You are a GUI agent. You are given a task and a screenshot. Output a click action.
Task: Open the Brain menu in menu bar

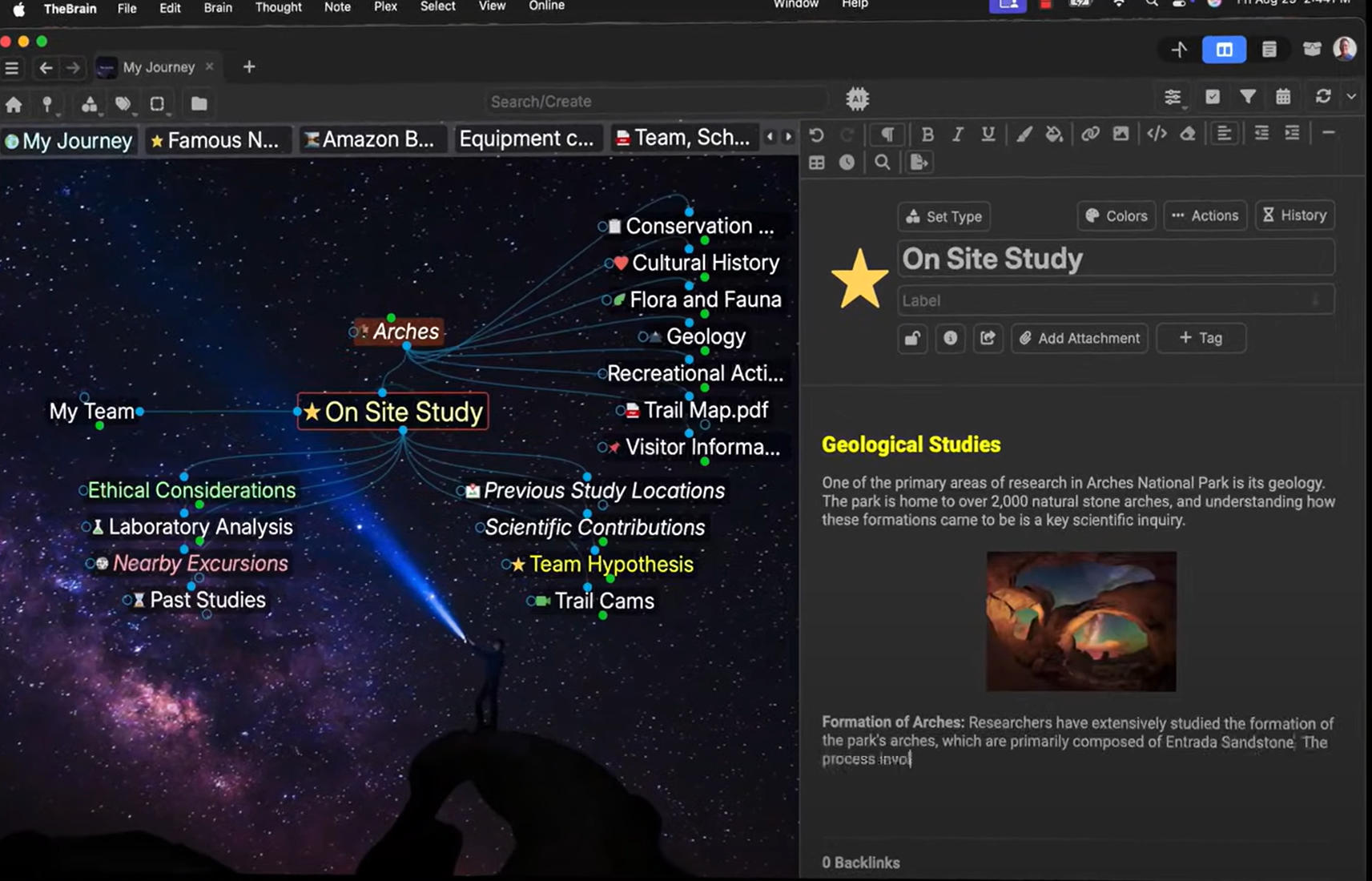218,7
